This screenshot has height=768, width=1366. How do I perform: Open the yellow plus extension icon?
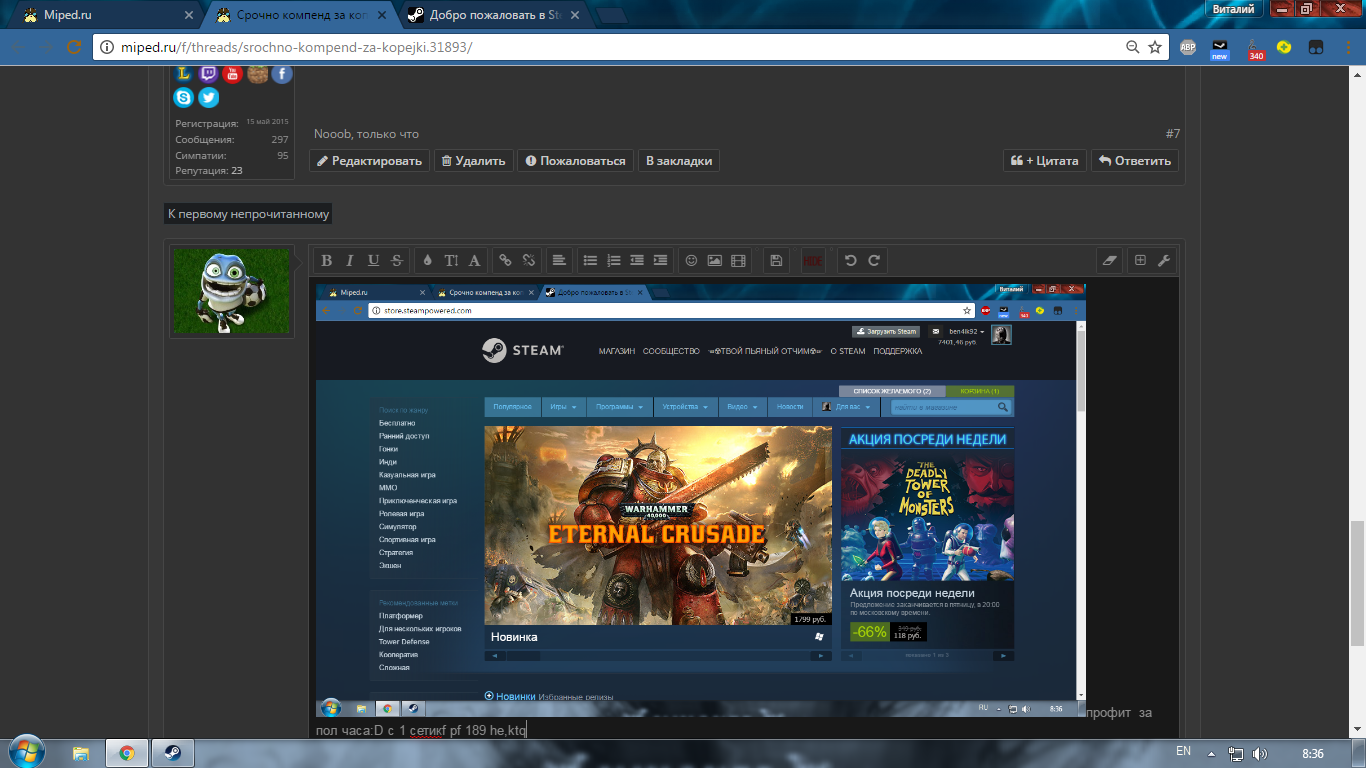click(1284, 47)
